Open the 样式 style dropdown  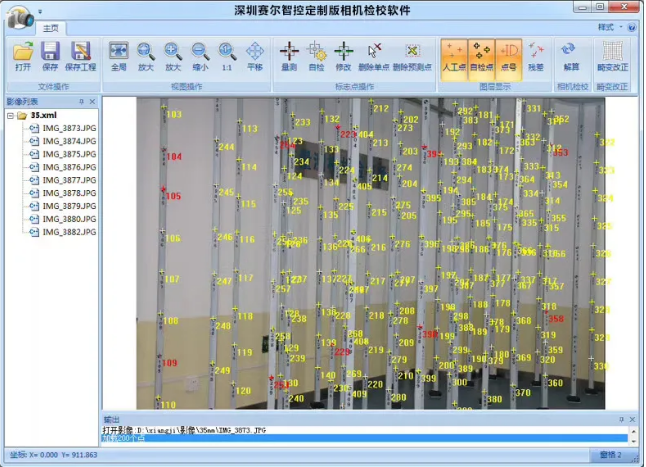tap(608, 27)
